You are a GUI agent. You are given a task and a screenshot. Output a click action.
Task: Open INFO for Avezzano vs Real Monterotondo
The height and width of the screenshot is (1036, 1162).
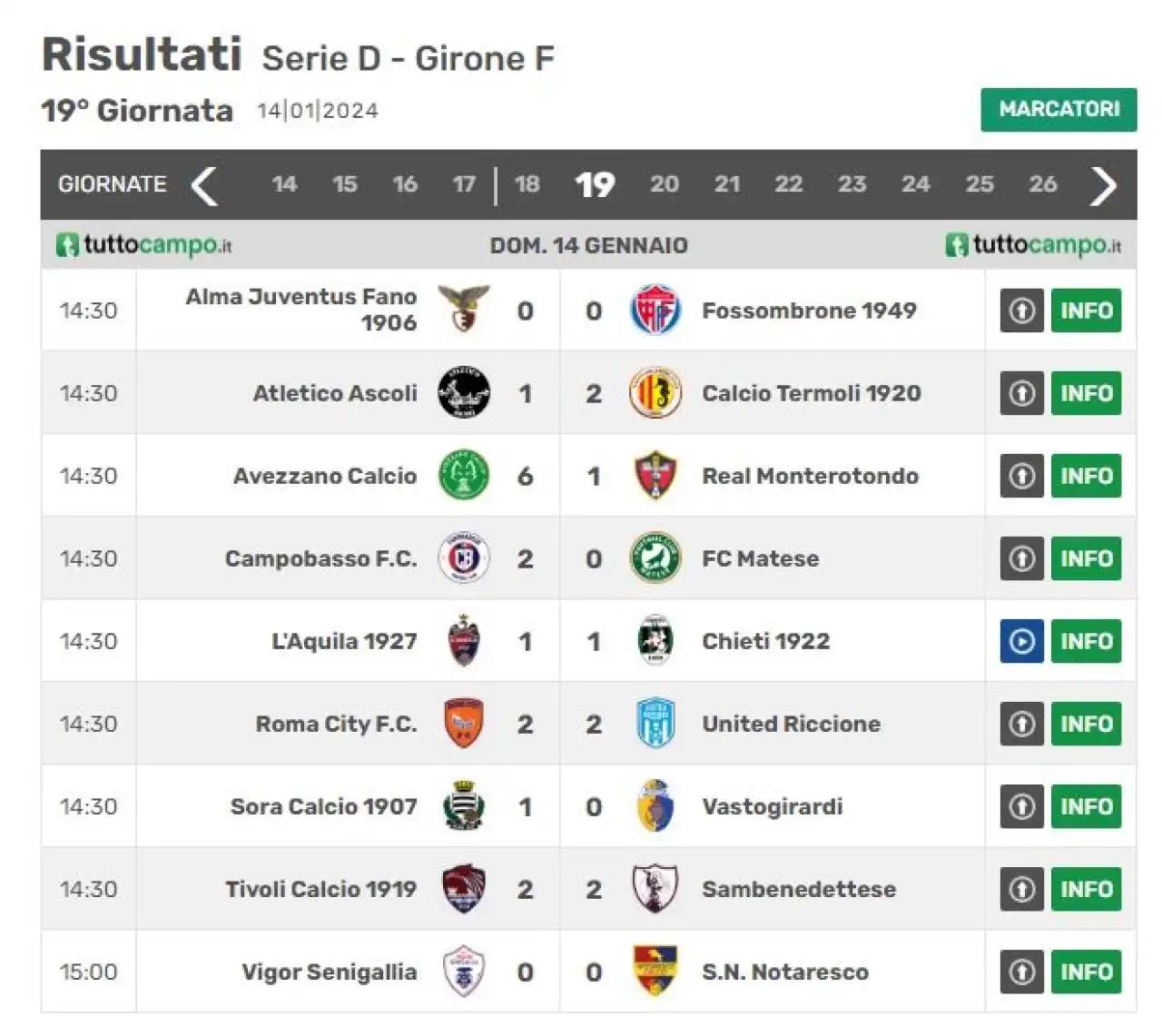click(x=1086, y=476)
